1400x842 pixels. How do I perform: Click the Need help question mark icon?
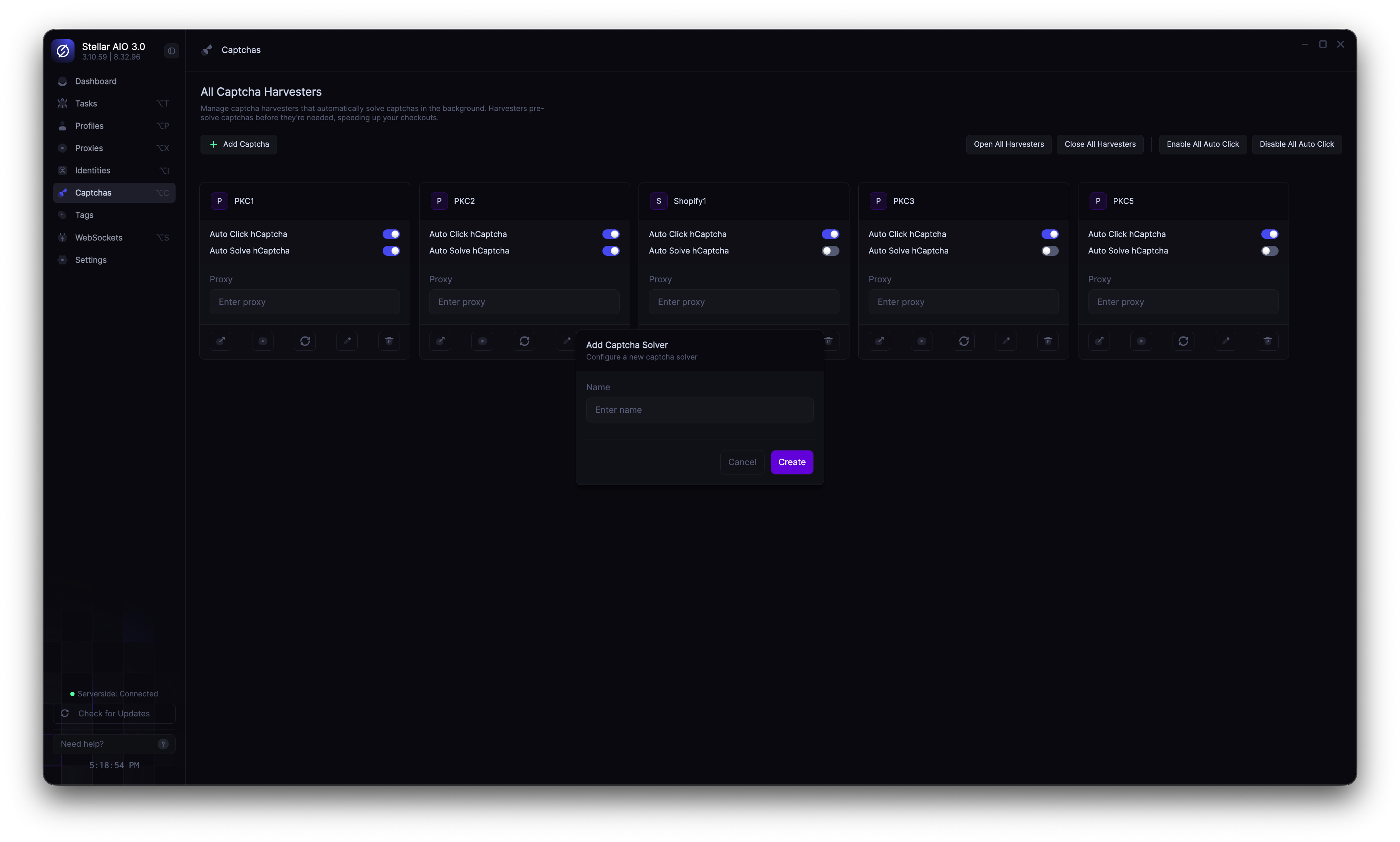coord(163,744)
